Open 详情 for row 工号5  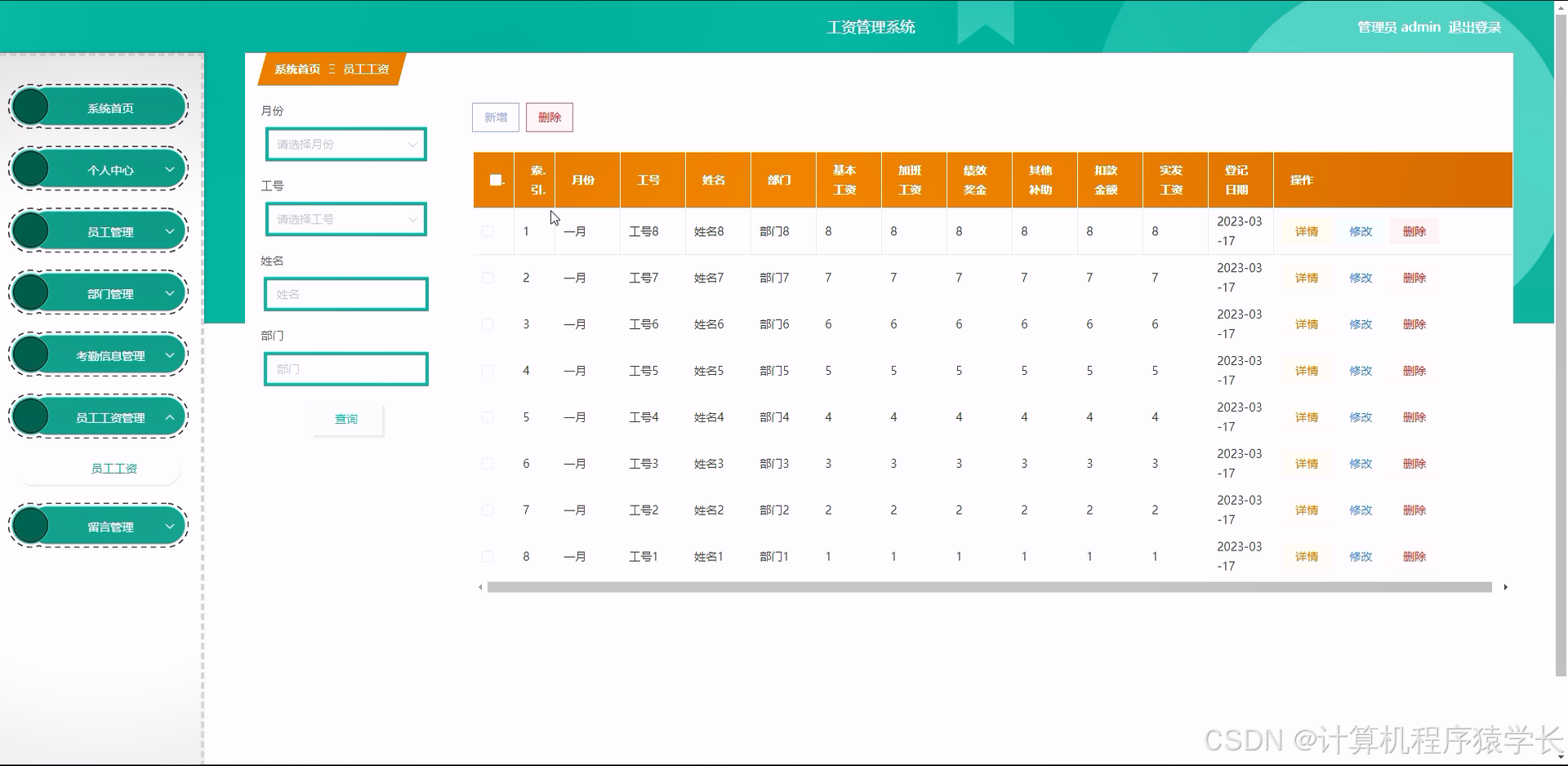pos(1307,371)
